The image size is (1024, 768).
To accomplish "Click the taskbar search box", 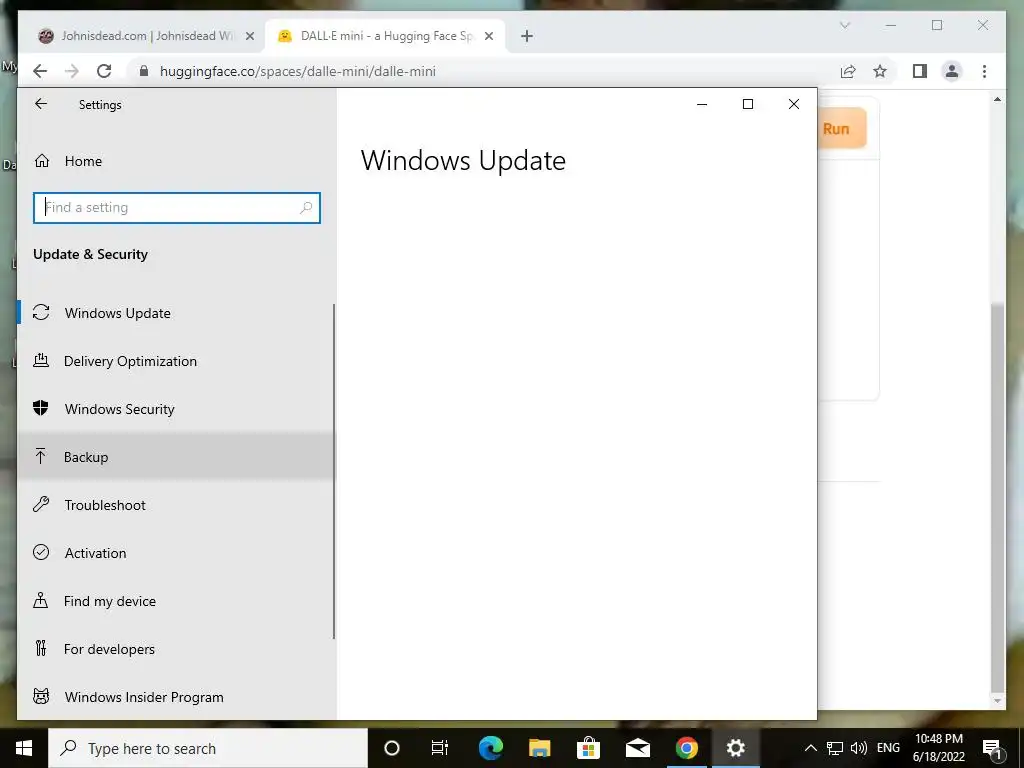I will (208, 748).
